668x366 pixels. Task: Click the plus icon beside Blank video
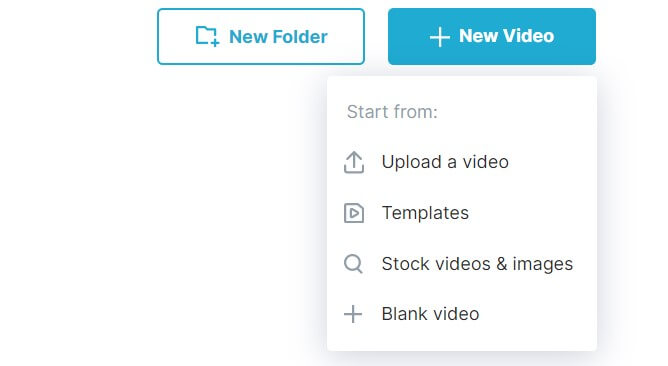click(x=353, y=314)
